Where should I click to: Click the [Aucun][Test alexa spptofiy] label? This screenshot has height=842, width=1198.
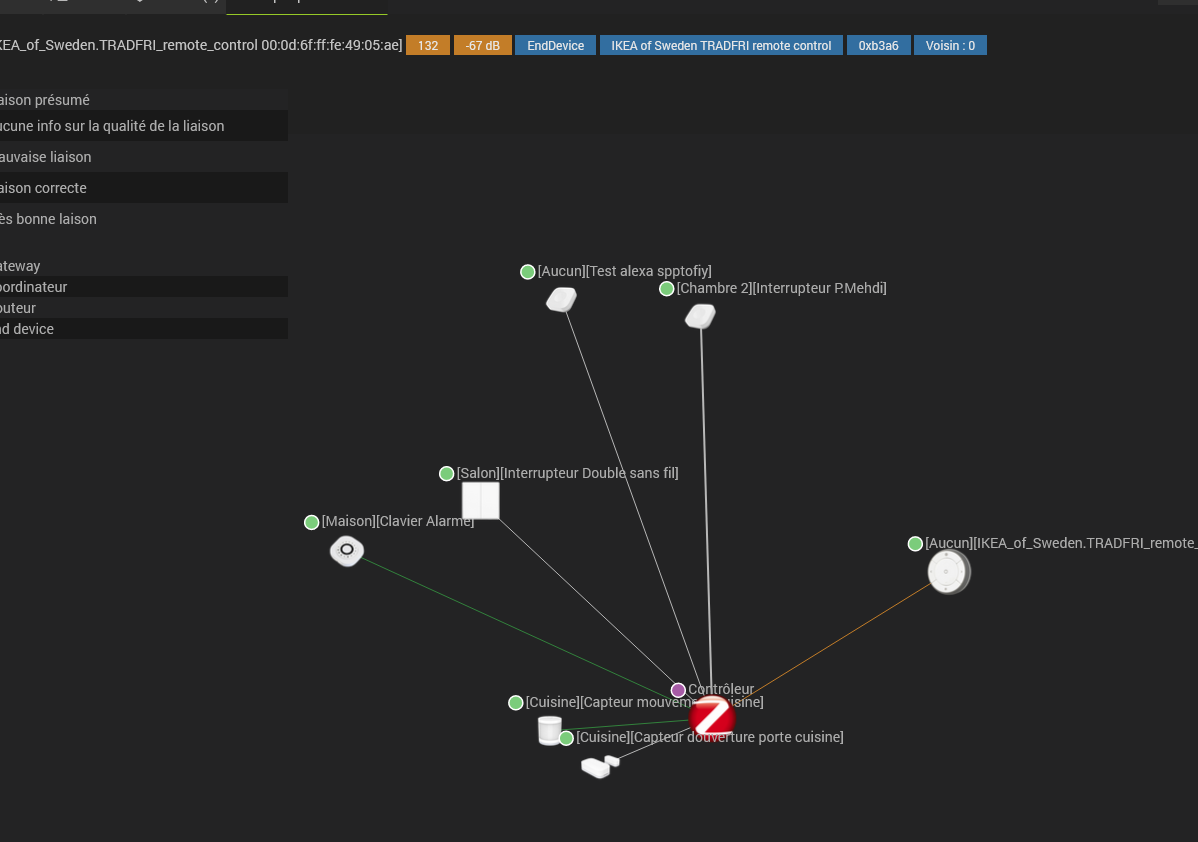tap(624, 270)
